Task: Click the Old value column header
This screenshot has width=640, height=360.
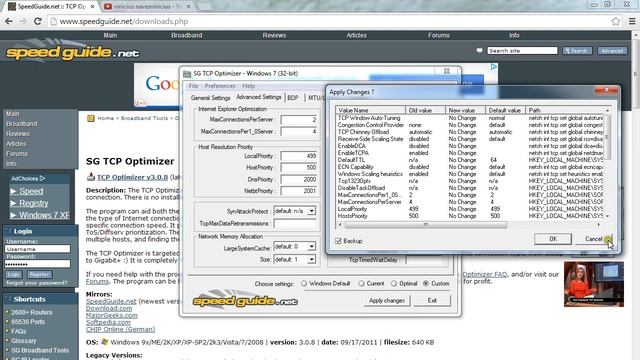Action: (425, 110)
